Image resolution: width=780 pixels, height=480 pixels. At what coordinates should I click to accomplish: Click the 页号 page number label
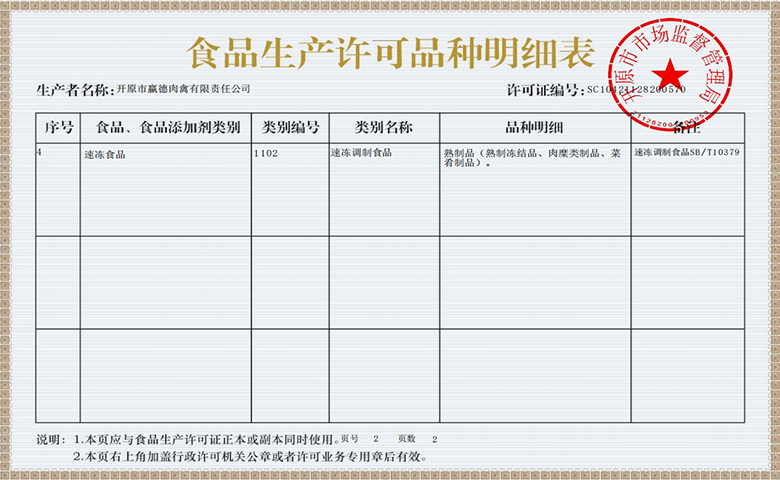349,439
